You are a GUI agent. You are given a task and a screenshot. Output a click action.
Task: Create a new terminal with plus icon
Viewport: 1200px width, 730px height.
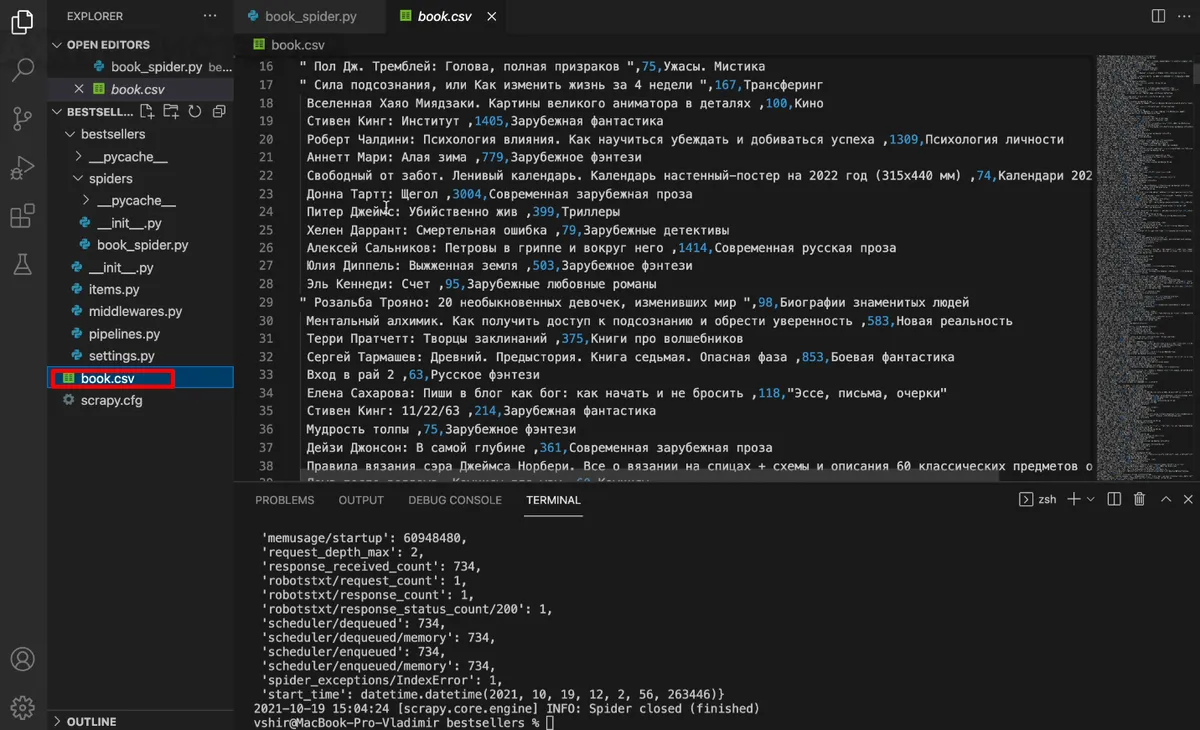pyautogui.click(x=1073, y=499)
